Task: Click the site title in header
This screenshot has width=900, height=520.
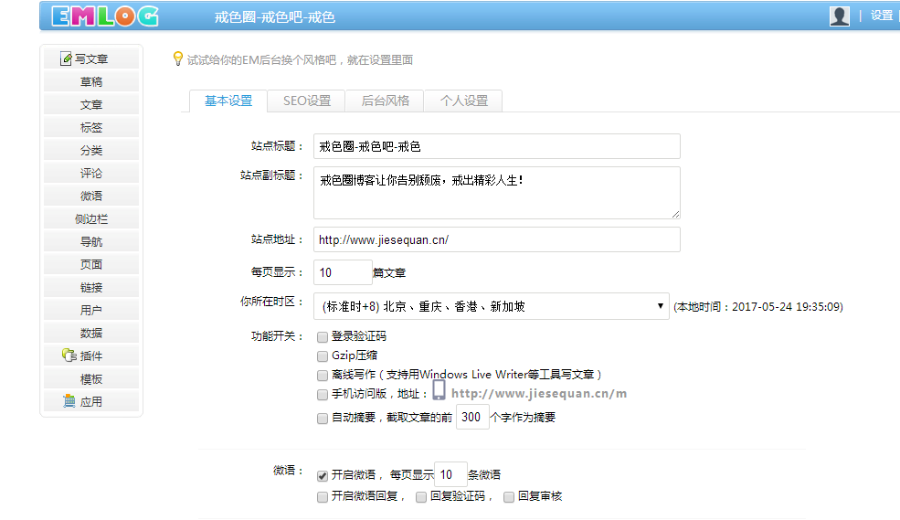Action: pos(274,17)
